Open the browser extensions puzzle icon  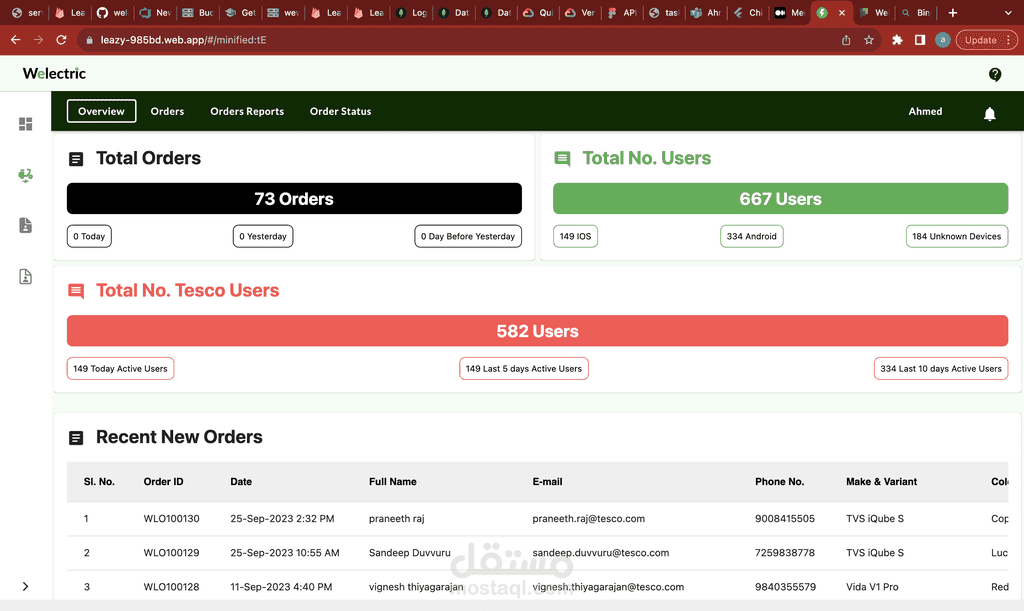pyautogui.click(x=897, y=40)
